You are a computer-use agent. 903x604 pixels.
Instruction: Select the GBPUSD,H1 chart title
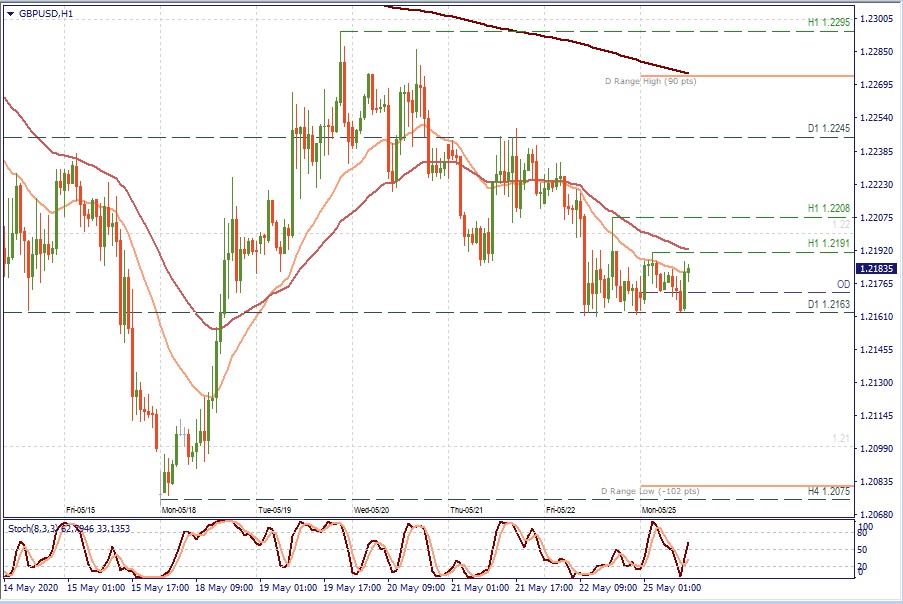tap(46, 14)
